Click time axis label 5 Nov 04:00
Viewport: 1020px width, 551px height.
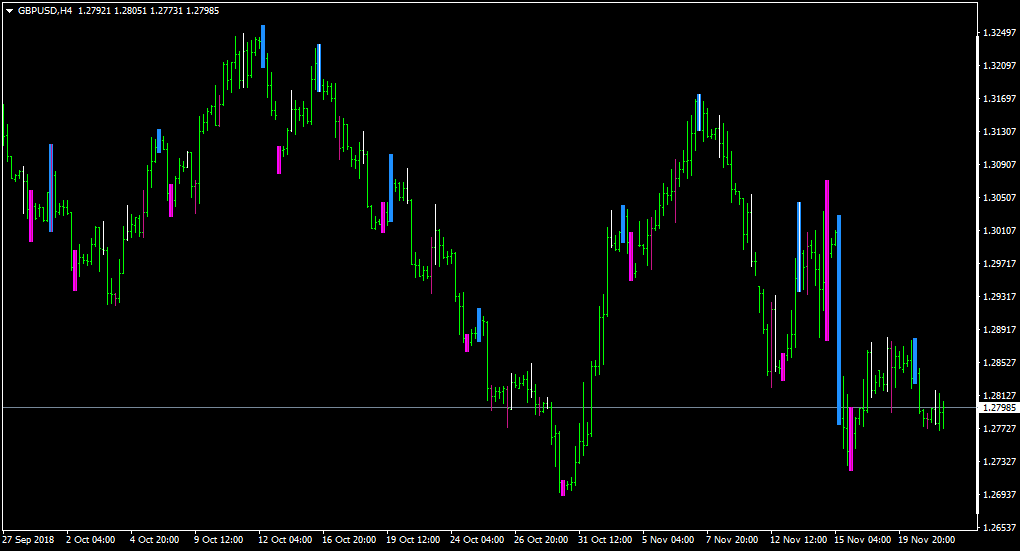point(668,540)
